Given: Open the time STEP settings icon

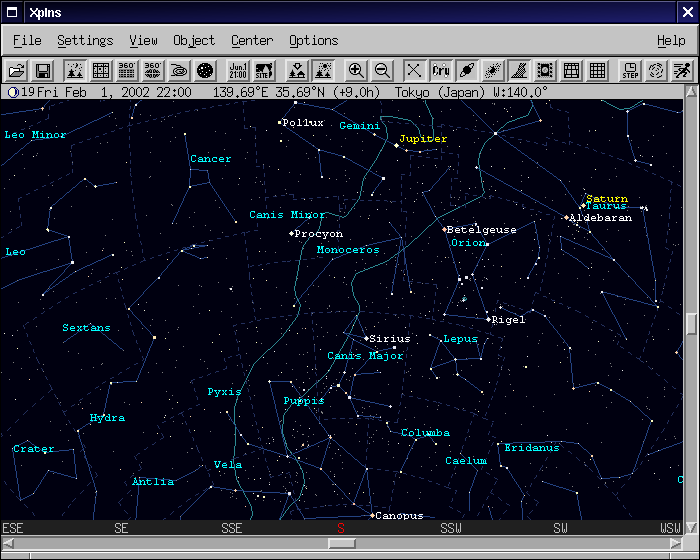Looking at the screenshot, I should tap(630, 71).
